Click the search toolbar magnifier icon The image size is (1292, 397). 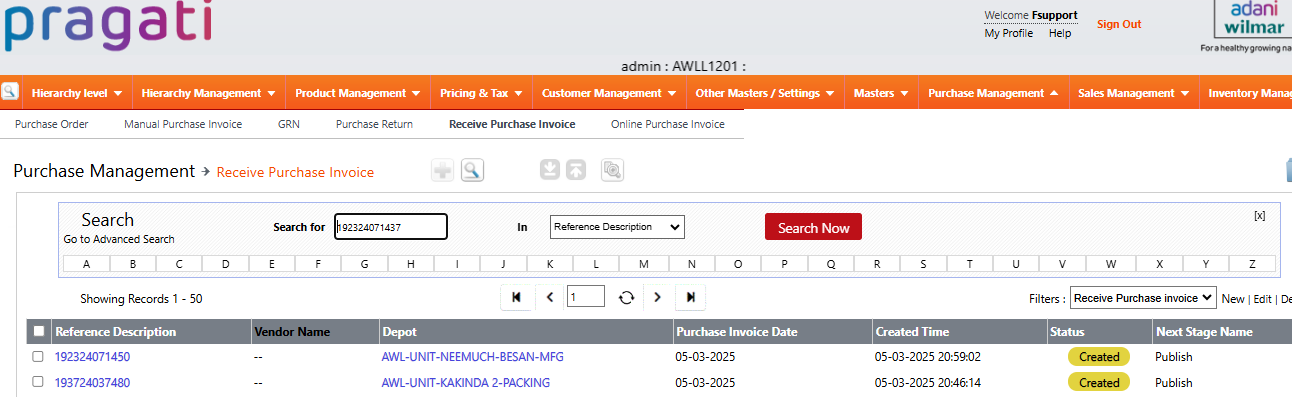pyautogui.click(x=472, y=170)
